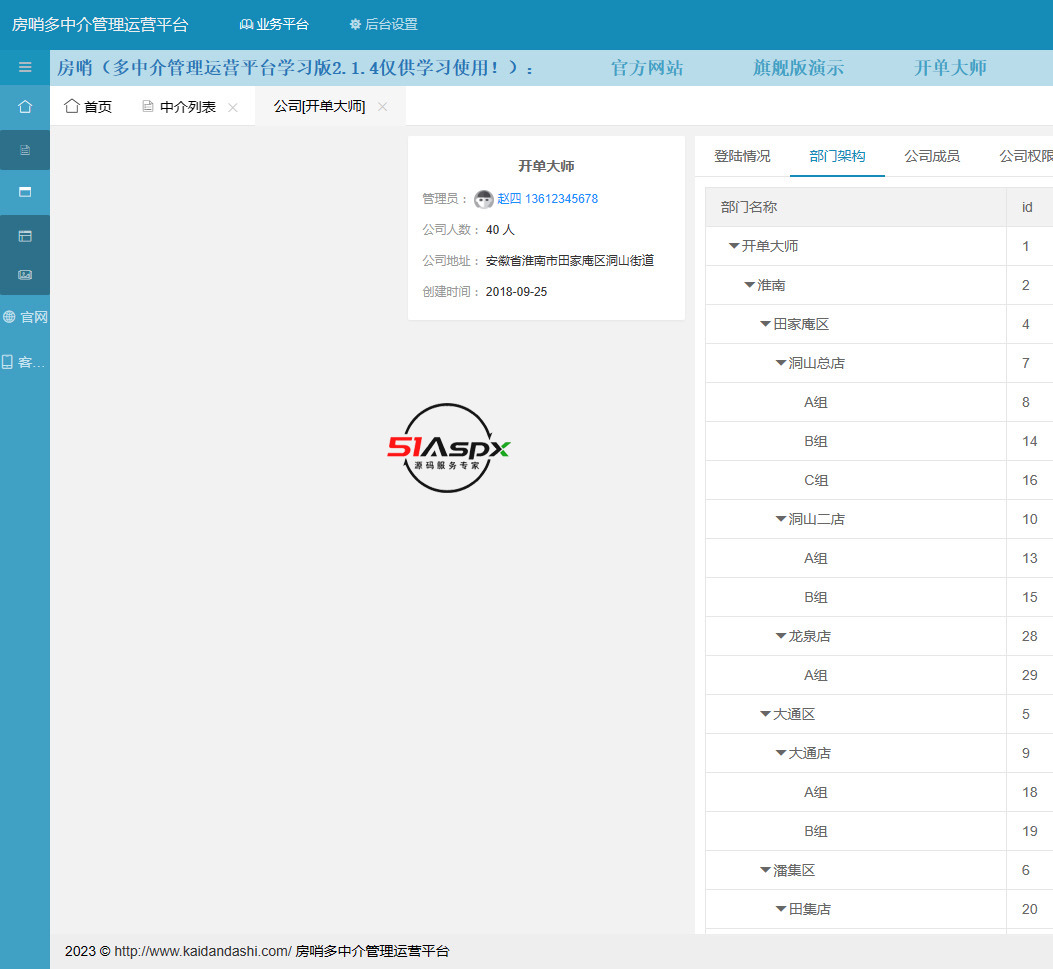Close the 公司[开单大师] tab
1053x969 pixels.
(382, 107)
